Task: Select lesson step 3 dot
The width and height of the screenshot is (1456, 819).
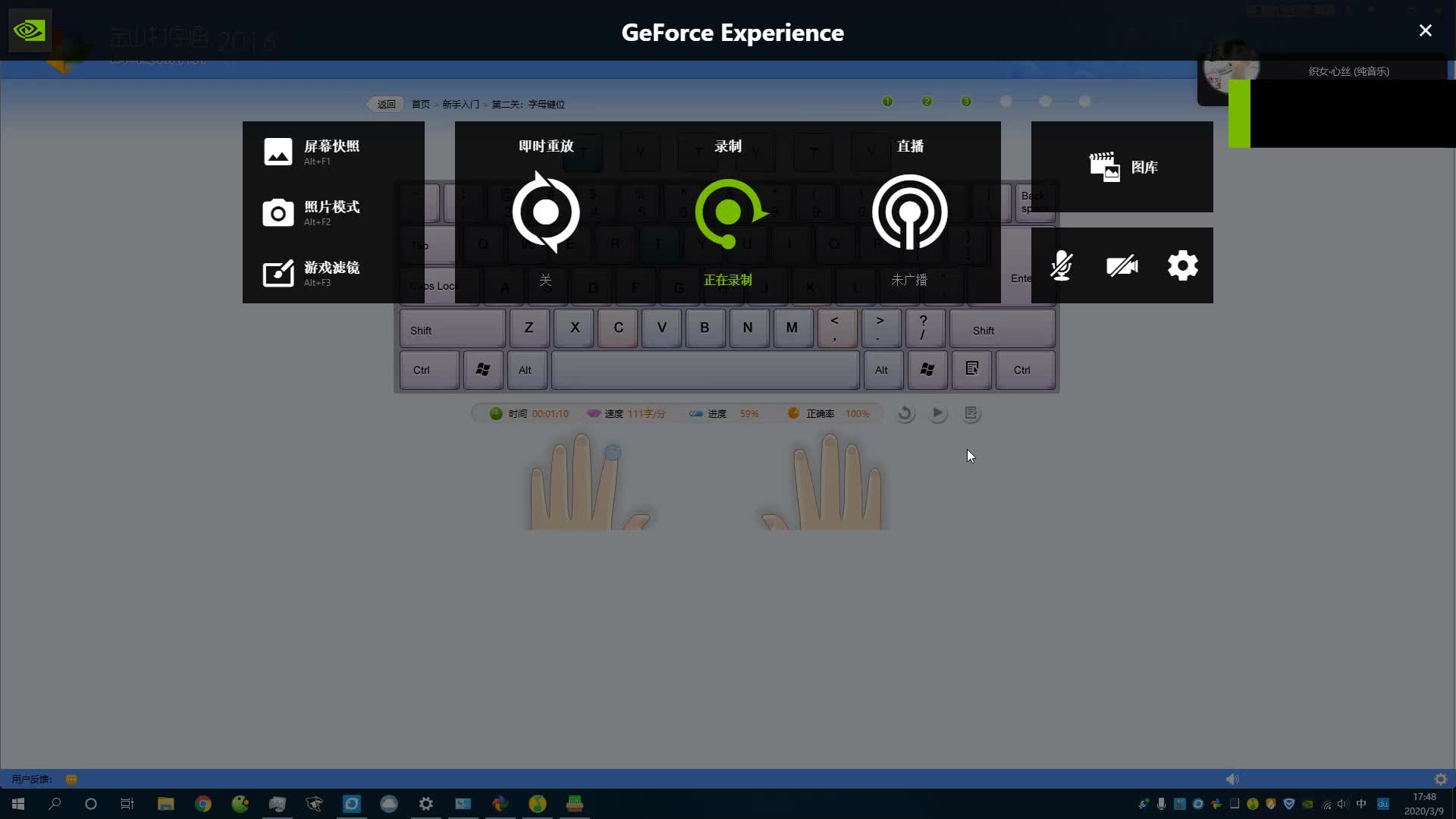Action: coord(966,102)
